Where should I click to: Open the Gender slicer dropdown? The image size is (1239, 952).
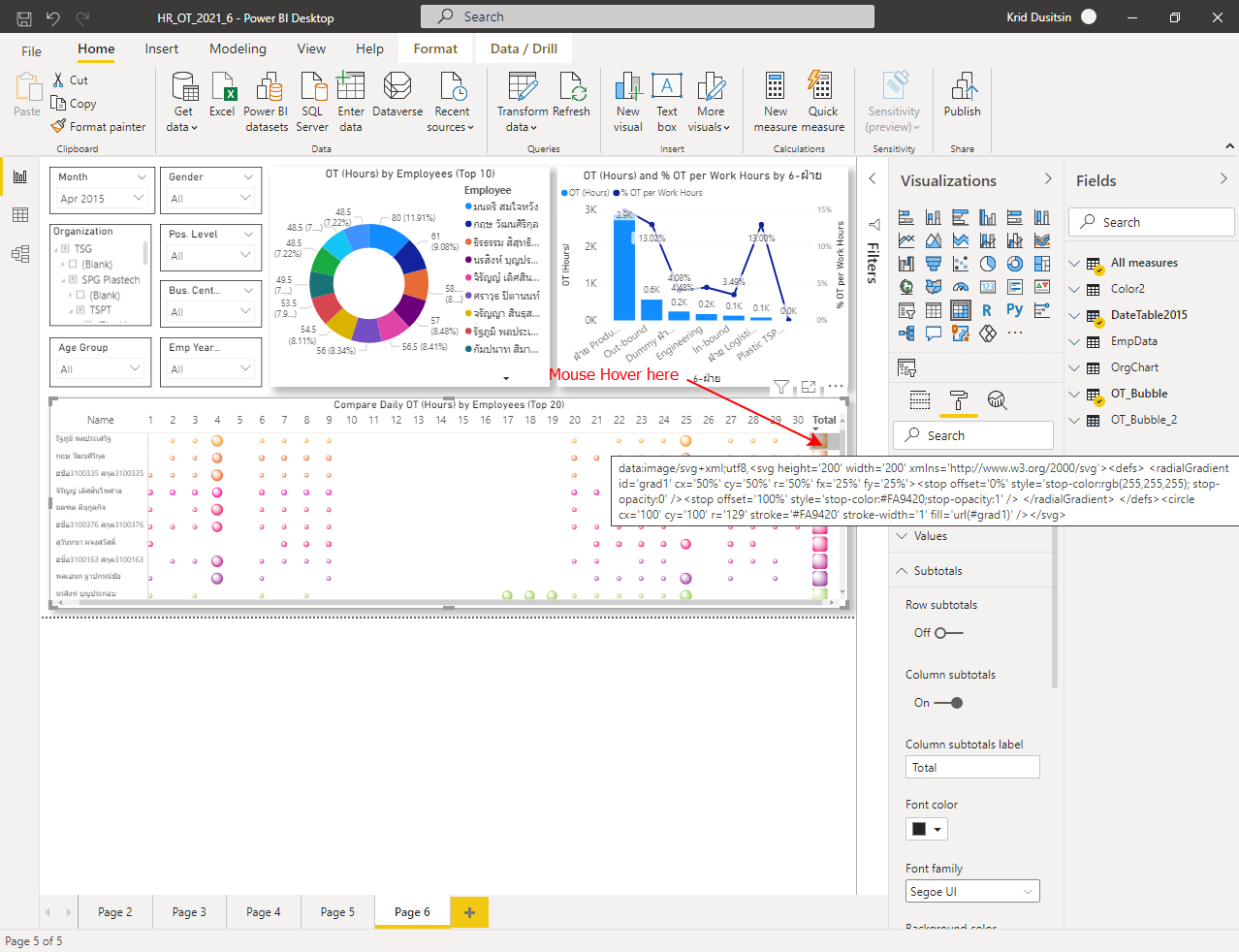pos(210,199)
